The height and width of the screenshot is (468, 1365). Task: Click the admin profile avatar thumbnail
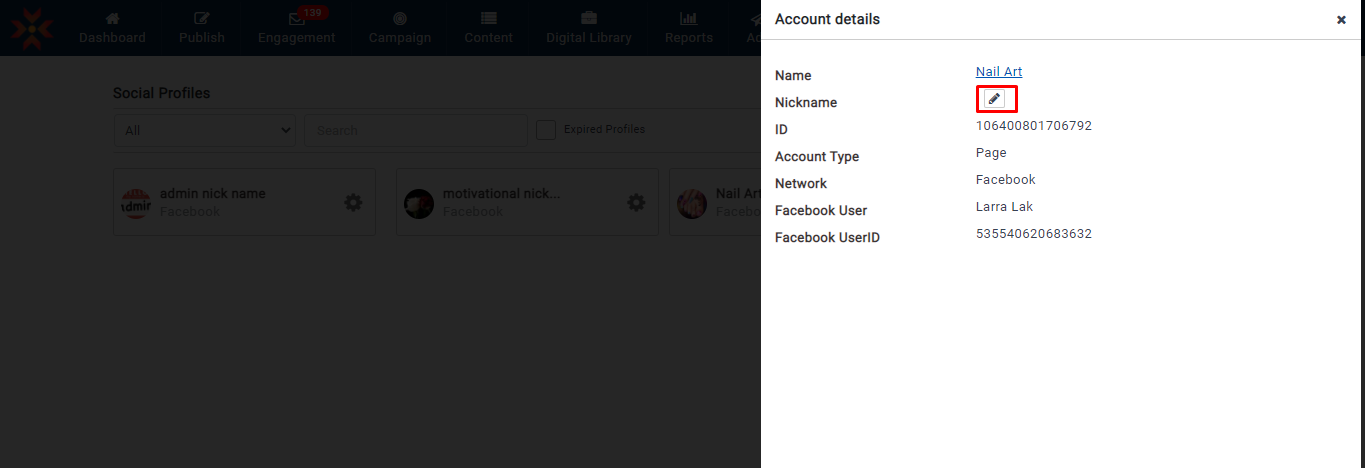point(136,203)
